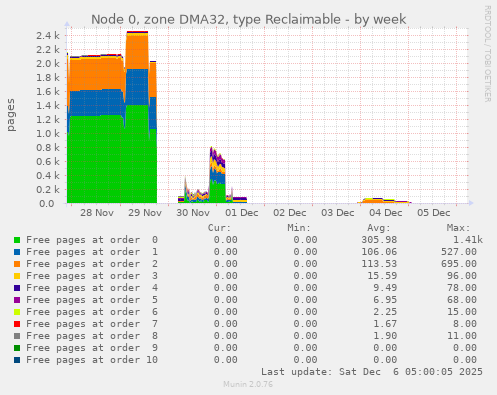Viewport: 497px width, 395px height.
Task: Click the green order 0 legend swatch
Action: pyautogui.click(x=17, y=240)
